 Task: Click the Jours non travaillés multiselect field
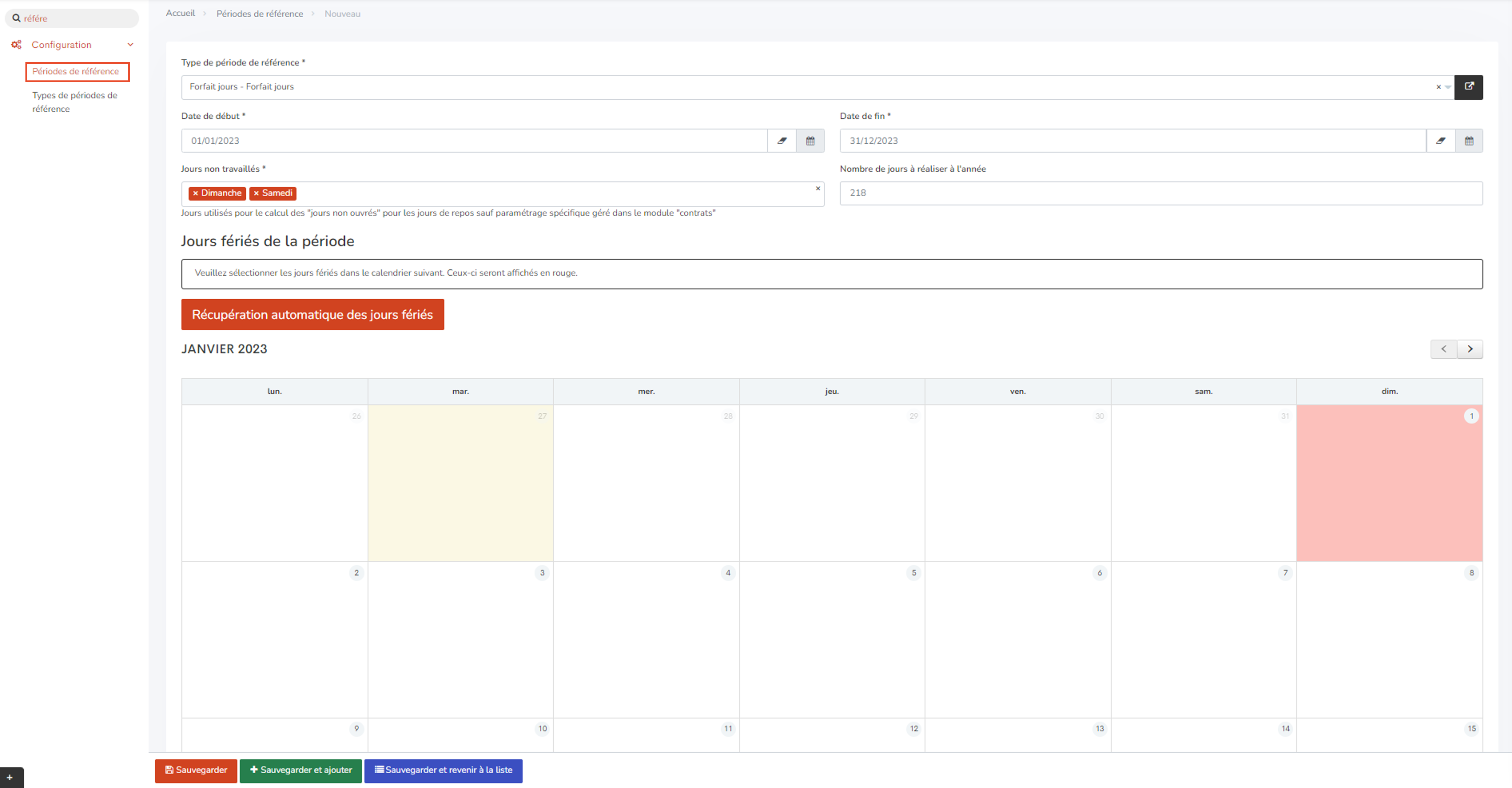tap(502, 194)
